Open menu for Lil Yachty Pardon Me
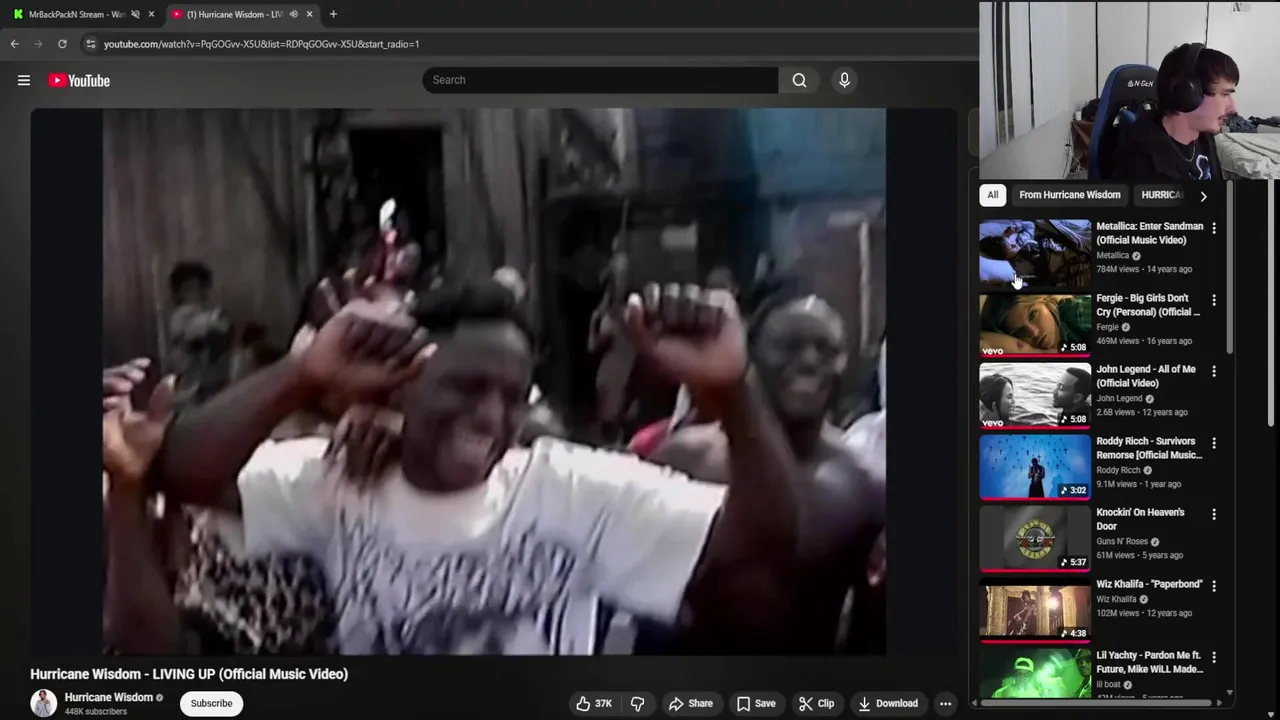The height and width of the screenshot is (720, 1280). pos(1214,657)
